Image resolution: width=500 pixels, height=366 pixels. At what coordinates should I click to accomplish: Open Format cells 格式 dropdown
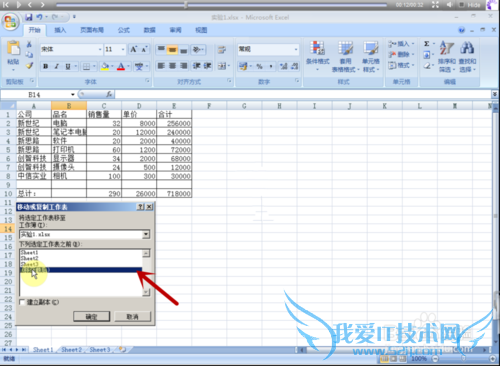401,65
